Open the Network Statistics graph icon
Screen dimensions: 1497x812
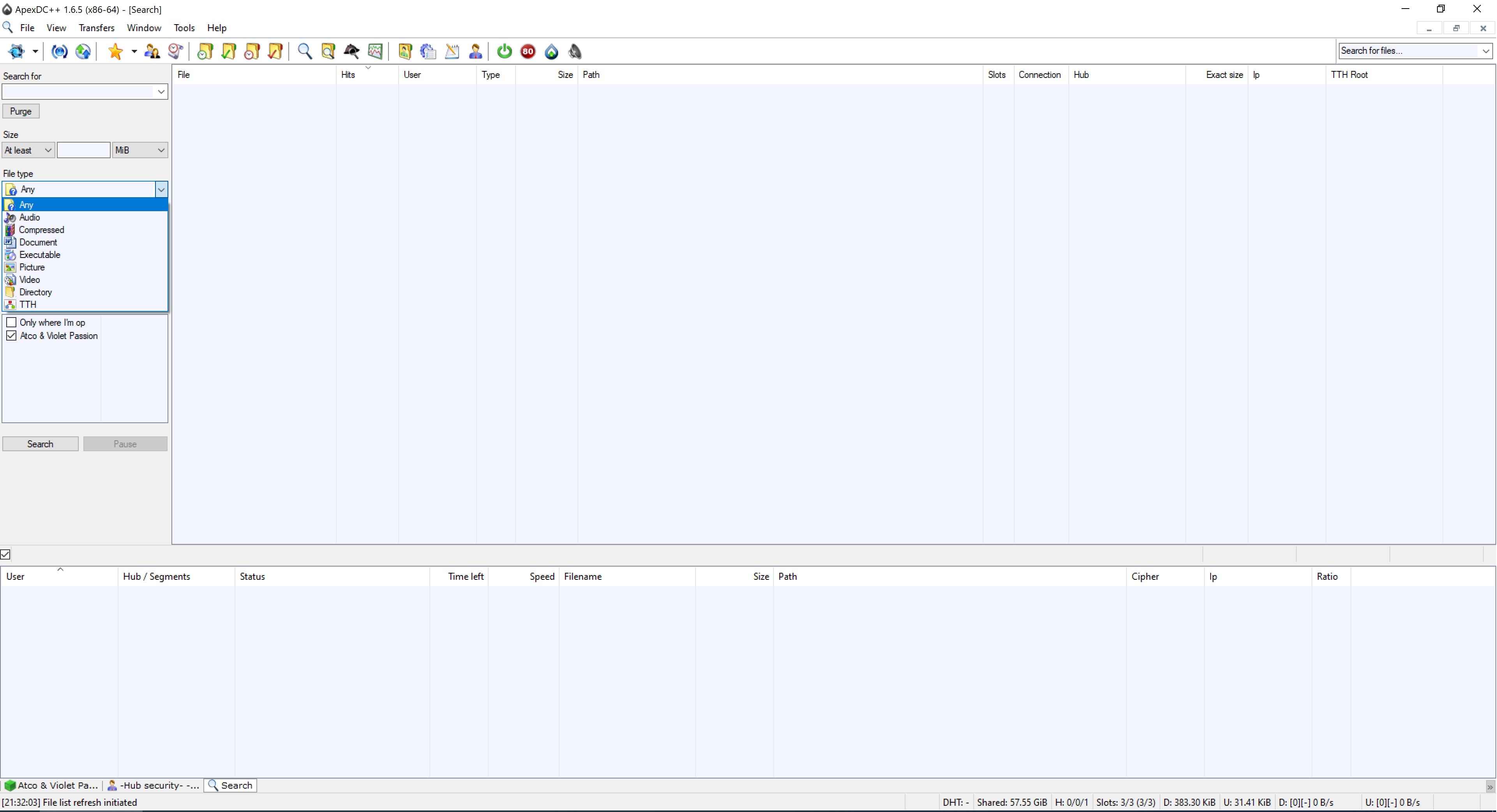(x=375, y=52)
